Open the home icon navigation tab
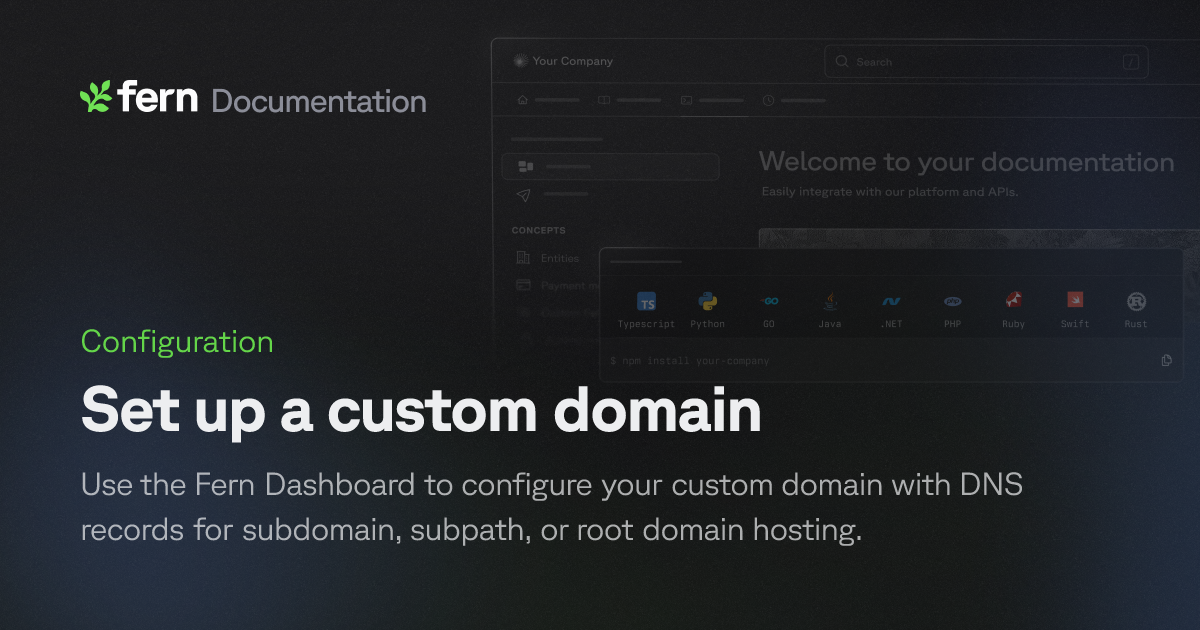 click(522, 100)
